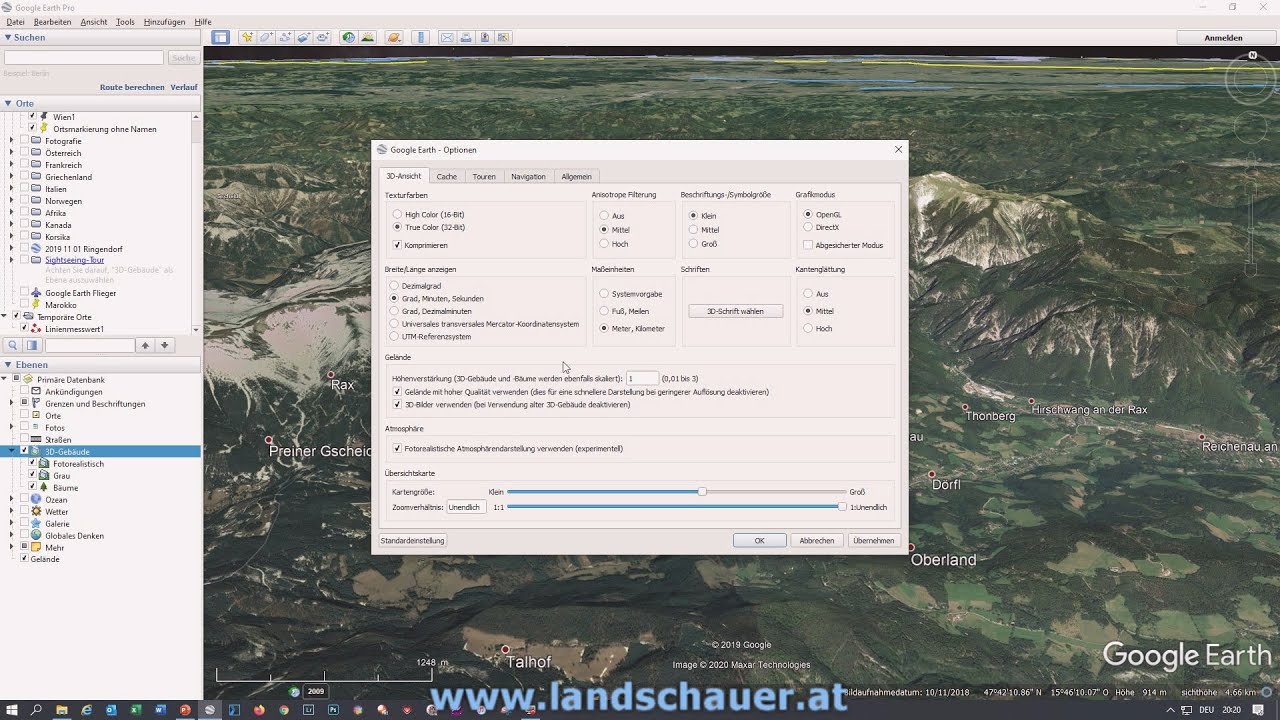The width and height of the screenshot is (1280, 720).
Task: Select the Add Image Overlay tool
Action: [304, 38]
